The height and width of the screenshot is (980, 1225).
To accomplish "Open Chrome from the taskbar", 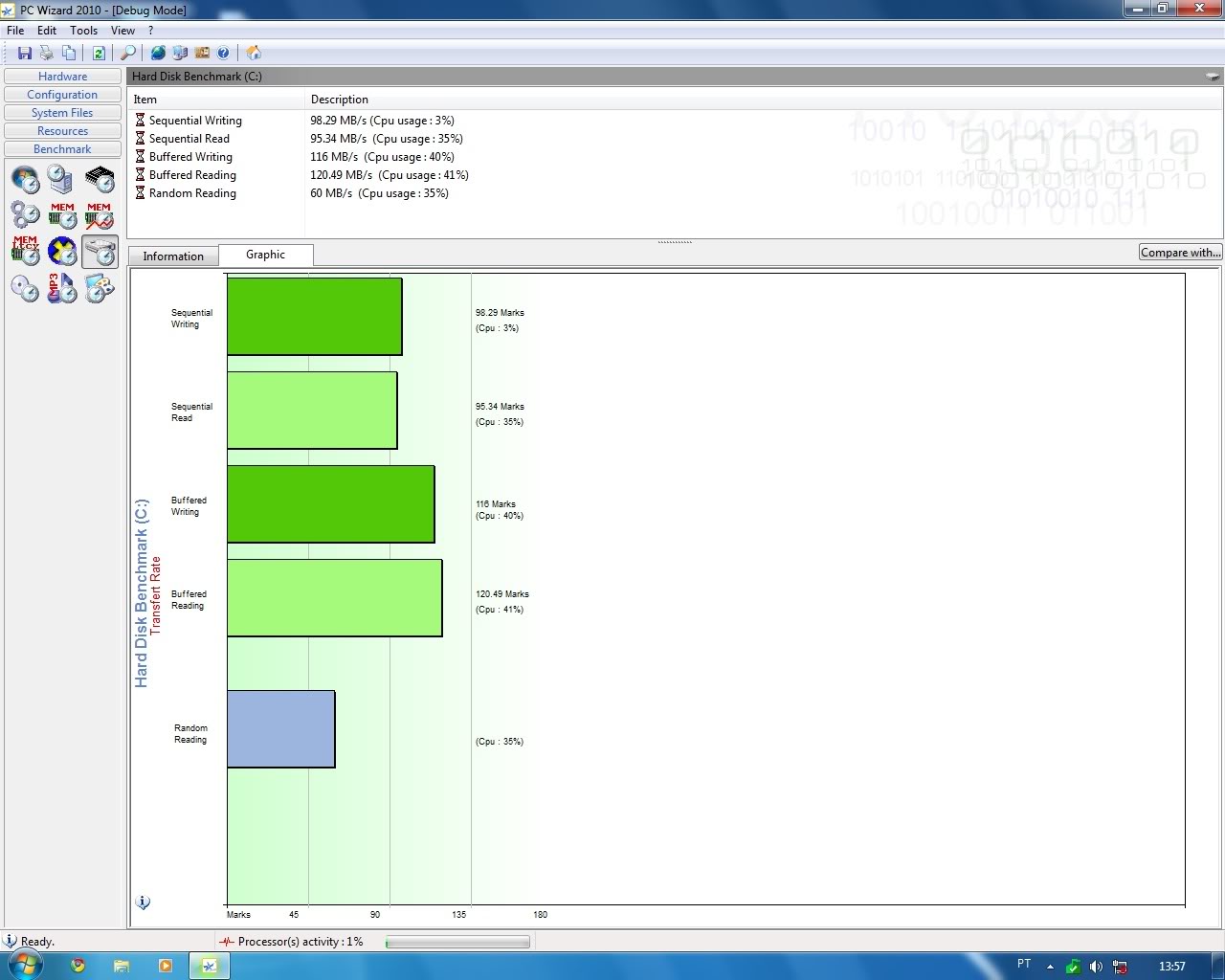I will click(78, 966).
